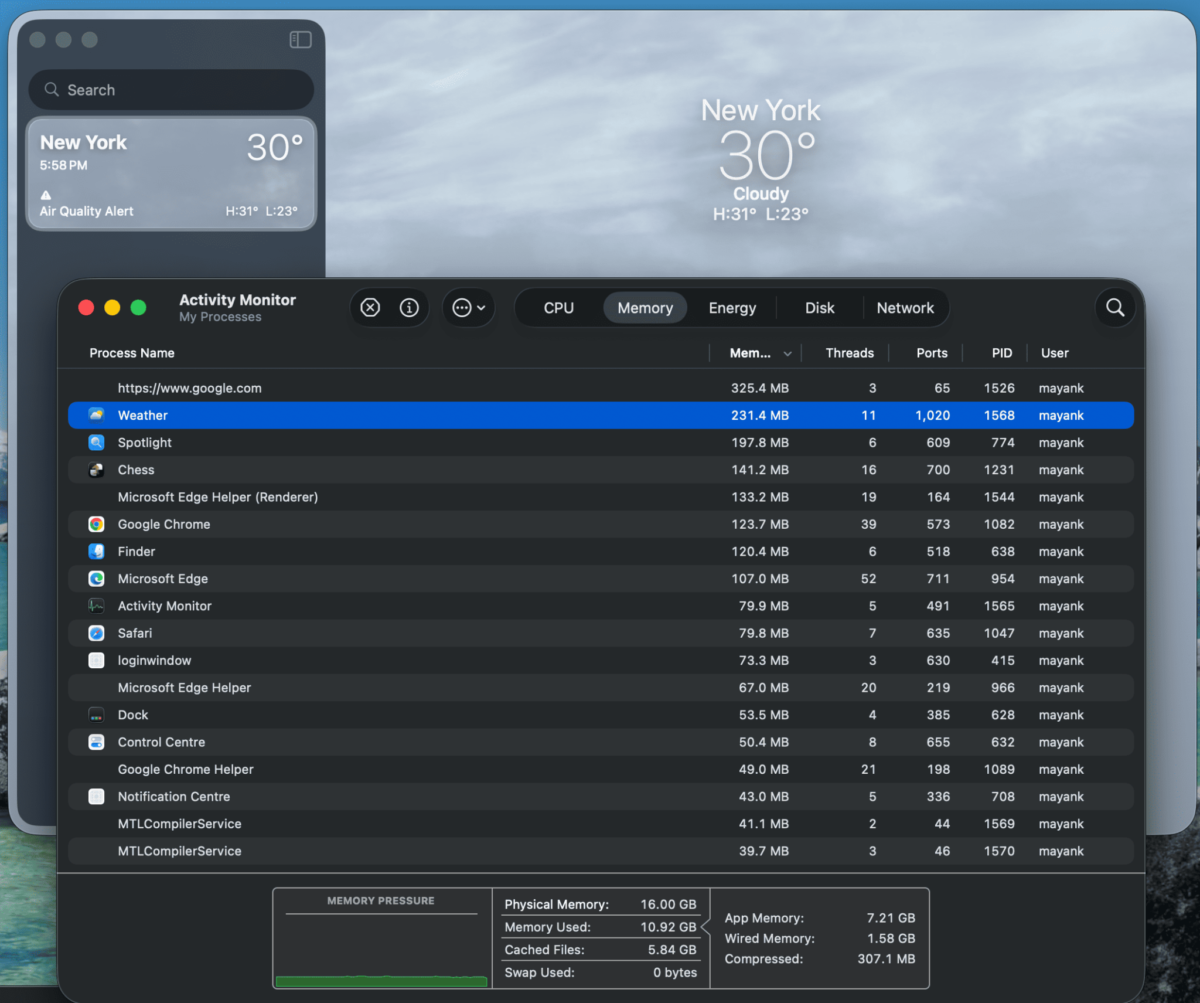Click the Safari row name text

click(x=135, y=633)
